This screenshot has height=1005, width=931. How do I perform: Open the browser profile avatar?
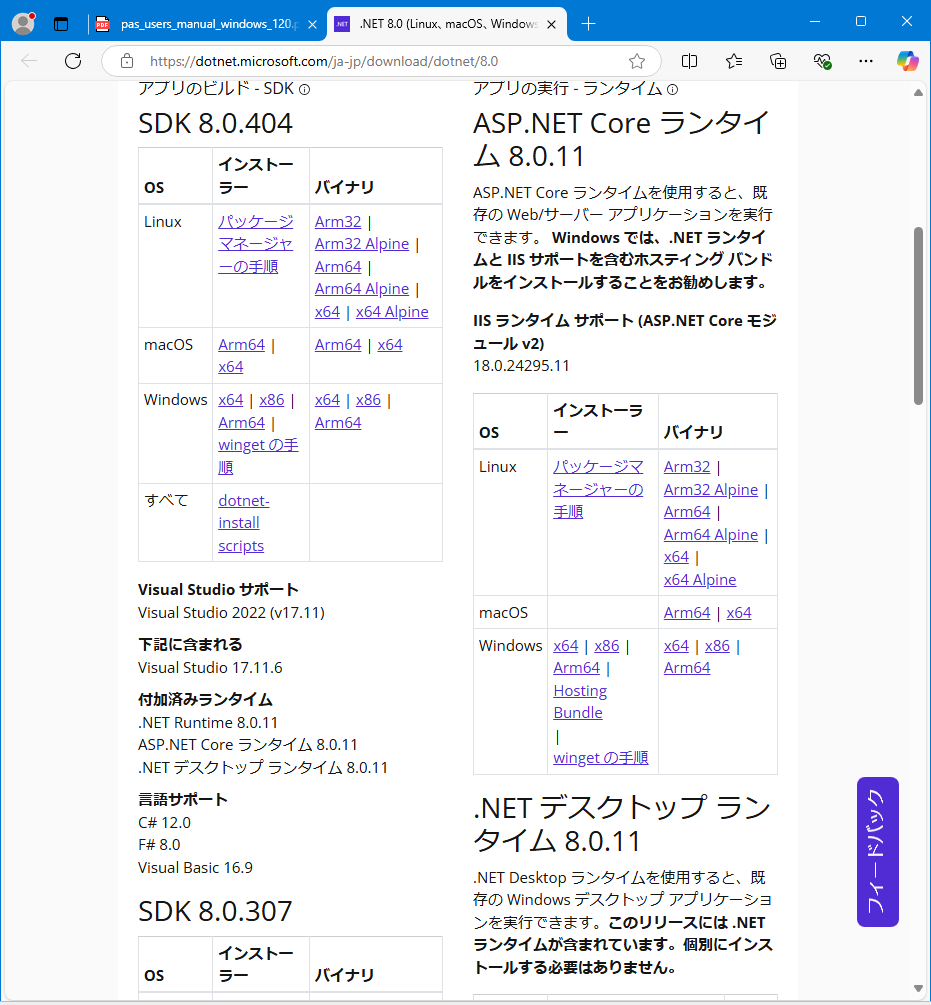coord(24,24)
